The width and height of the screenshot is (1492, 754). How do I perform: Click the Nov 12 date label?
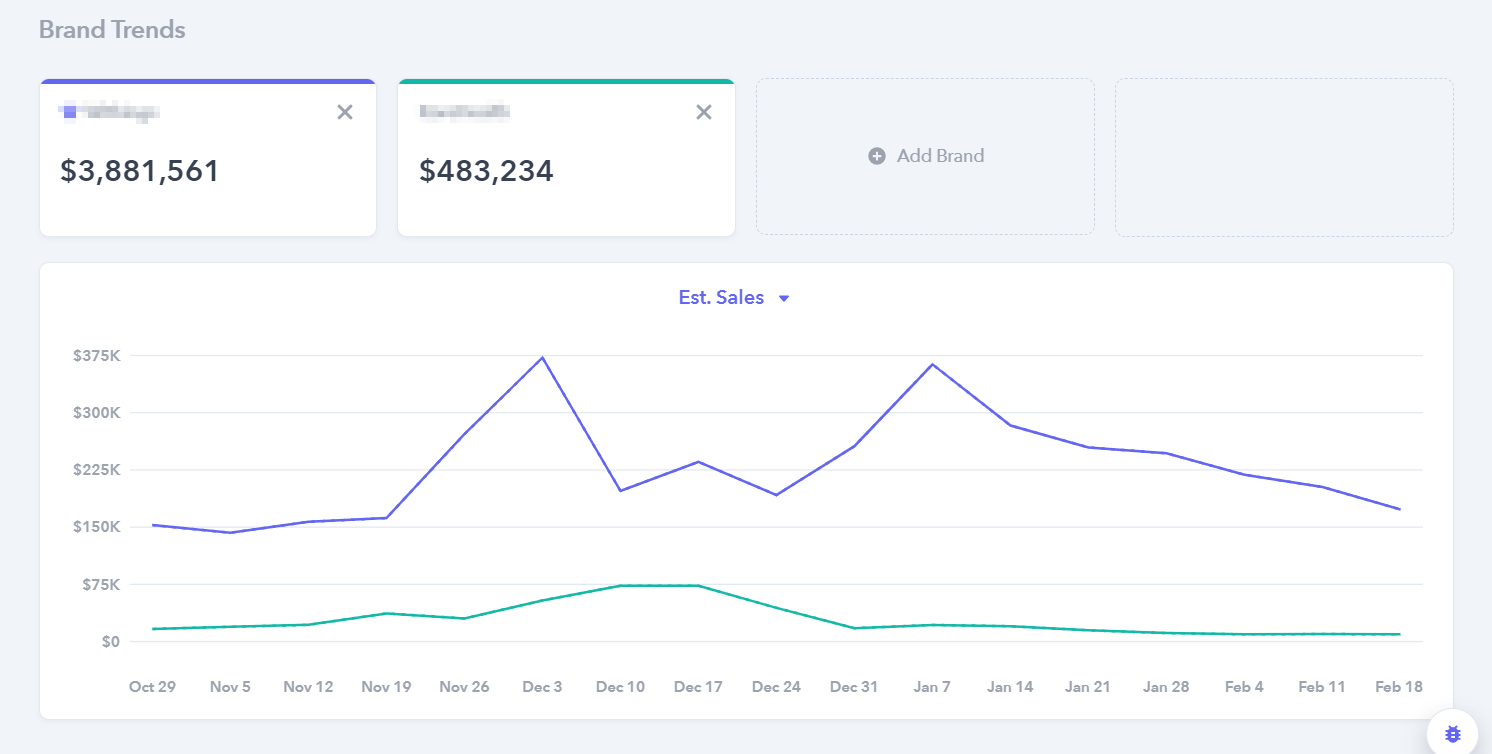[308, 687]
